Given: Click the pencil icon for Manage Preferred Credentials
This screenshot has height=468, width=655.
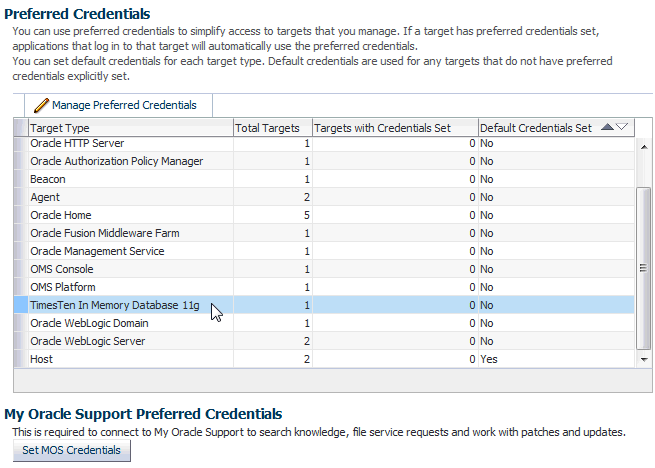Looking at the screenshot, I should pyautogui.click(x=41, y=105).
